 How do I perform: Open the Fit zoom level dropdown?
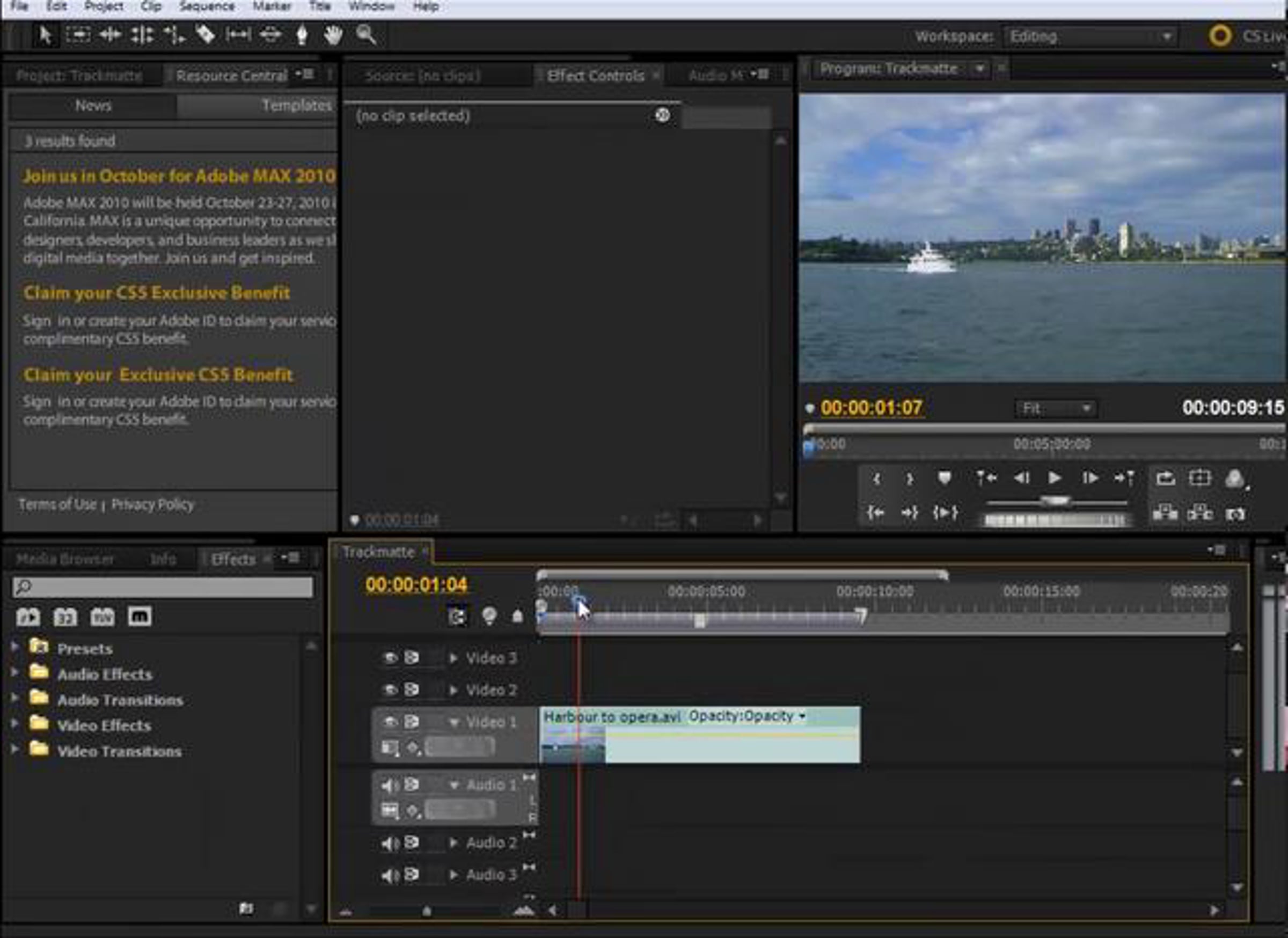click(1056, 408)
